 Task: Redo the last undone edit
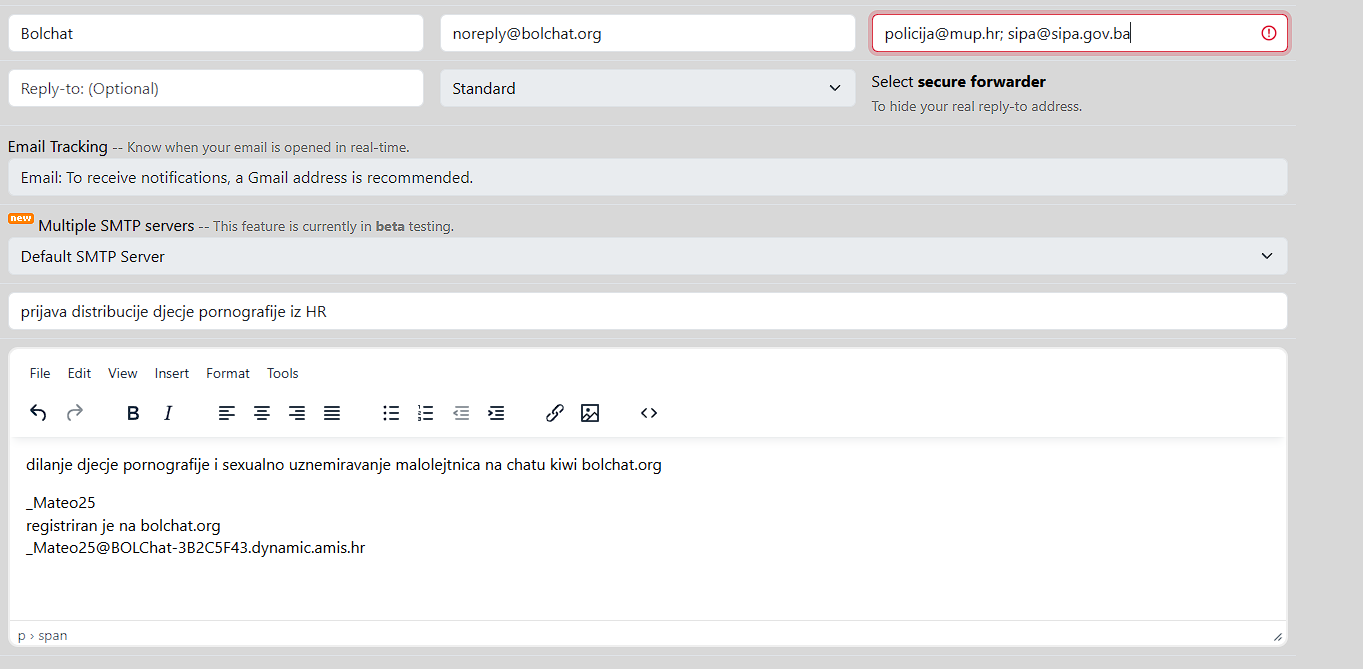coord(74,413)
